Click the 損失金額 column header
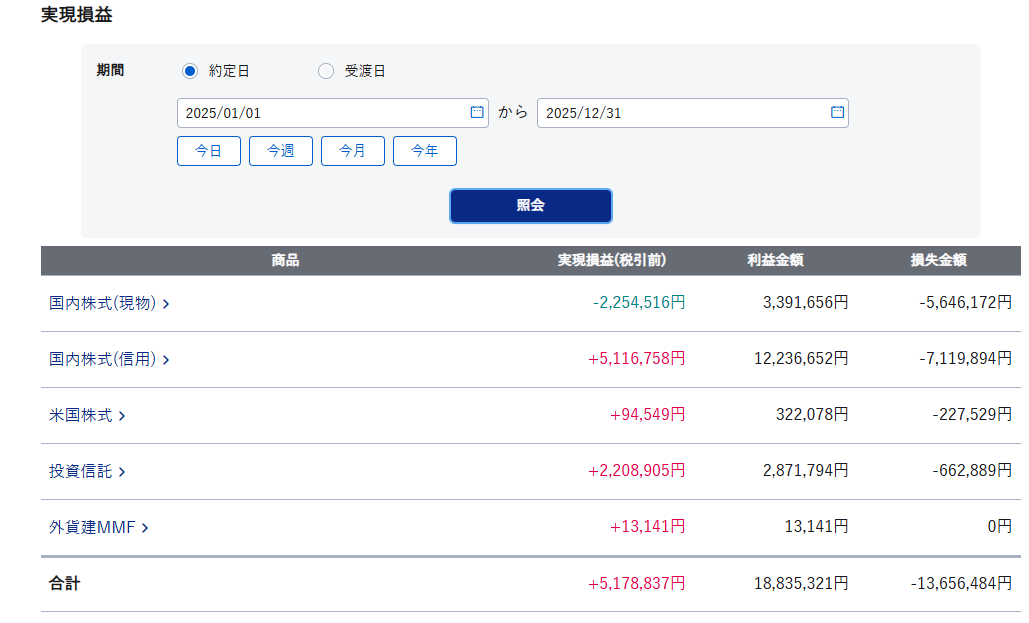Image resolution: width=1029 pixels, height=623 pixels. [938, 261]
